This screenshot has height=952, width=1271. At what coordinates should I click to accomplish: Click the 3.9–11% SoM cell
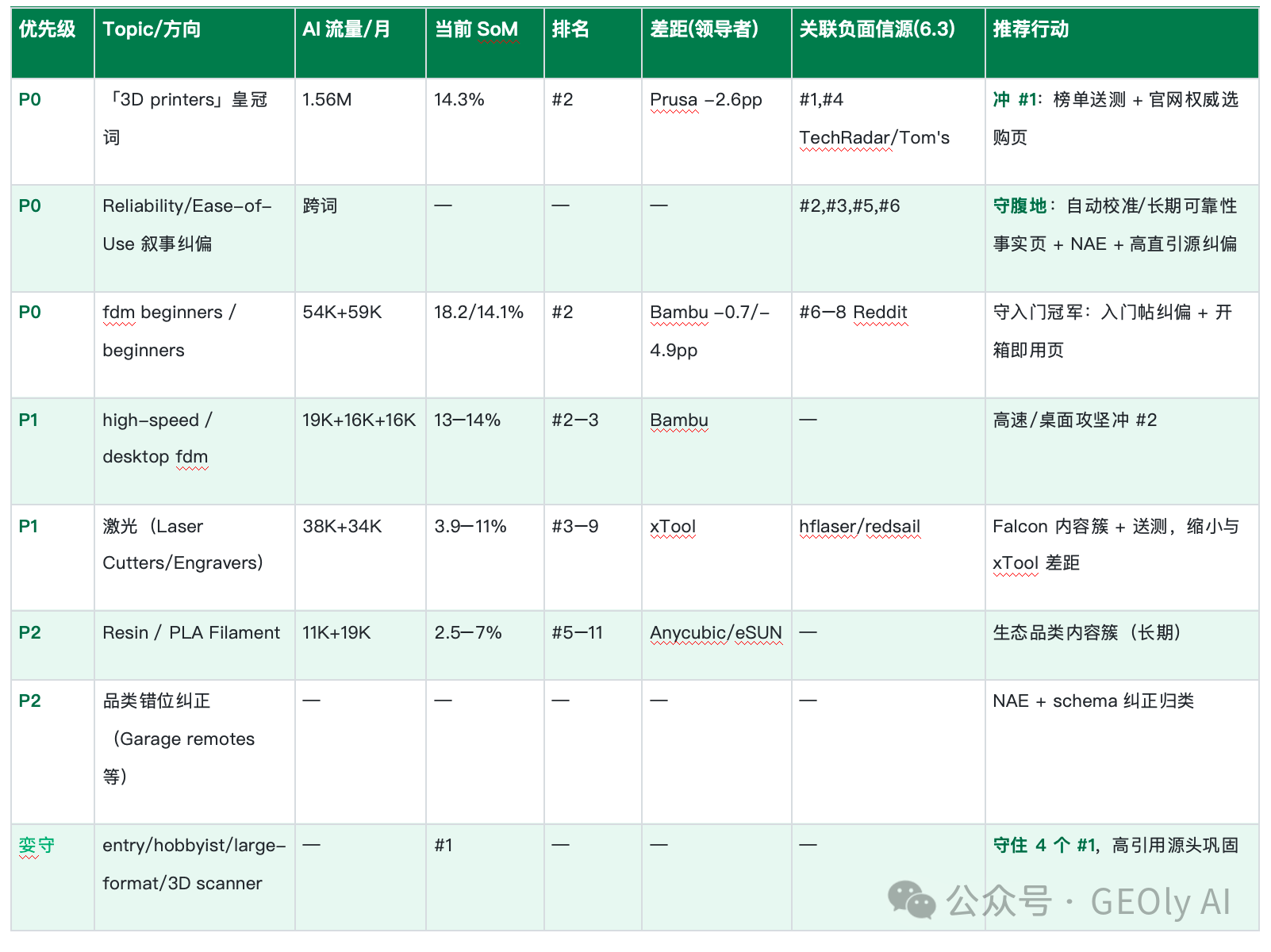pyautogui.click(x=485, y=557)
